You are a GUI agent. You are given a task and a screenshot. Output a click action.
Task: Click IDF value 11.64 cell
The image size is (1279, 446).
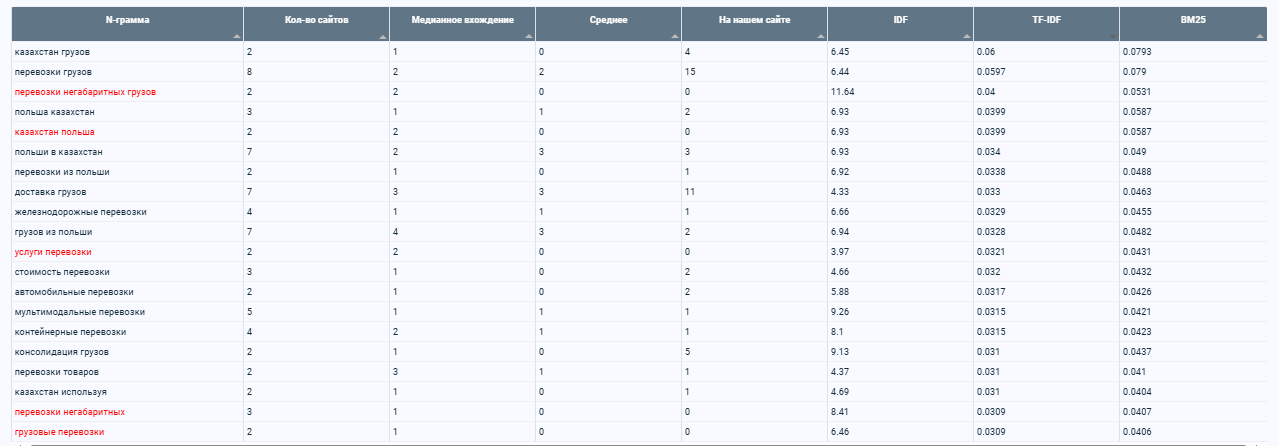[900, 92]
